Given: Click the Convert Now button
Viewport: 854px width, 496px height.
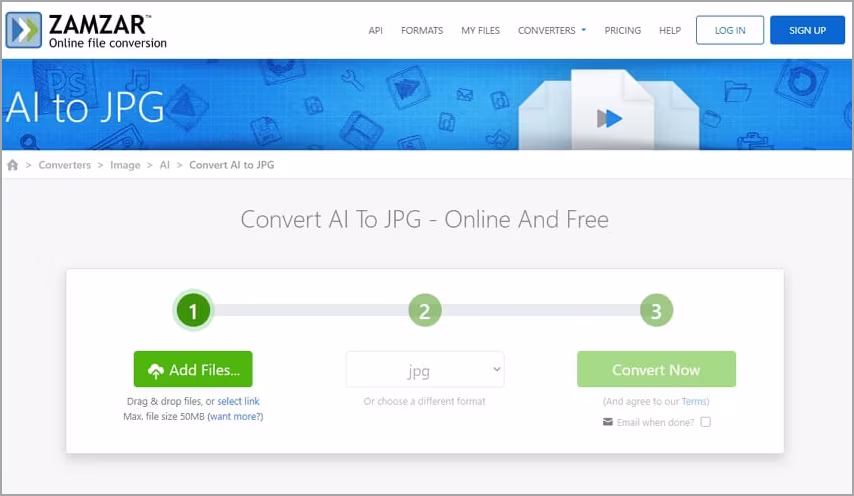Looking at the screenshot, I should pyautogui.click(x=656, y=369).
